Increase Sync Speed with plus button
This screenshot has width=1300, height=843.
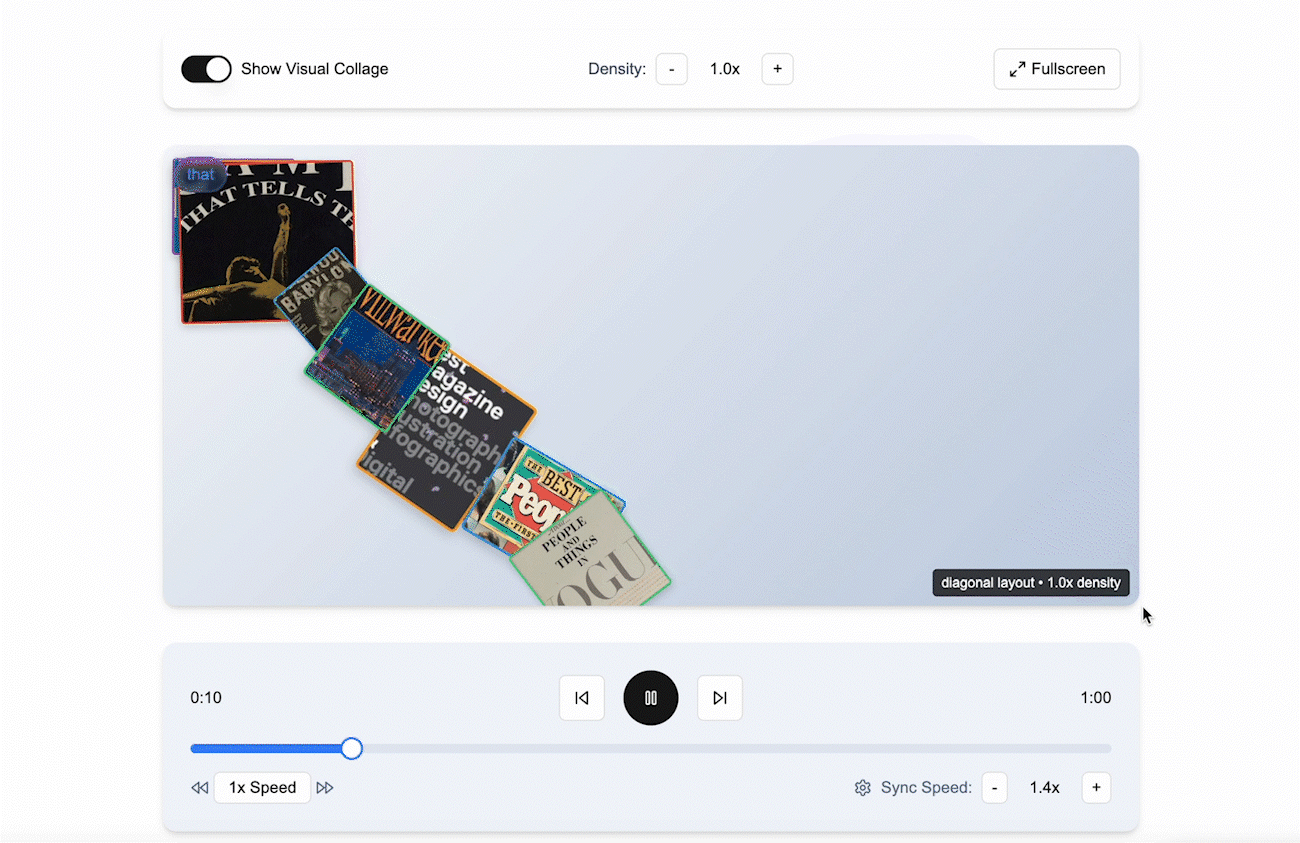point(1096,788)
